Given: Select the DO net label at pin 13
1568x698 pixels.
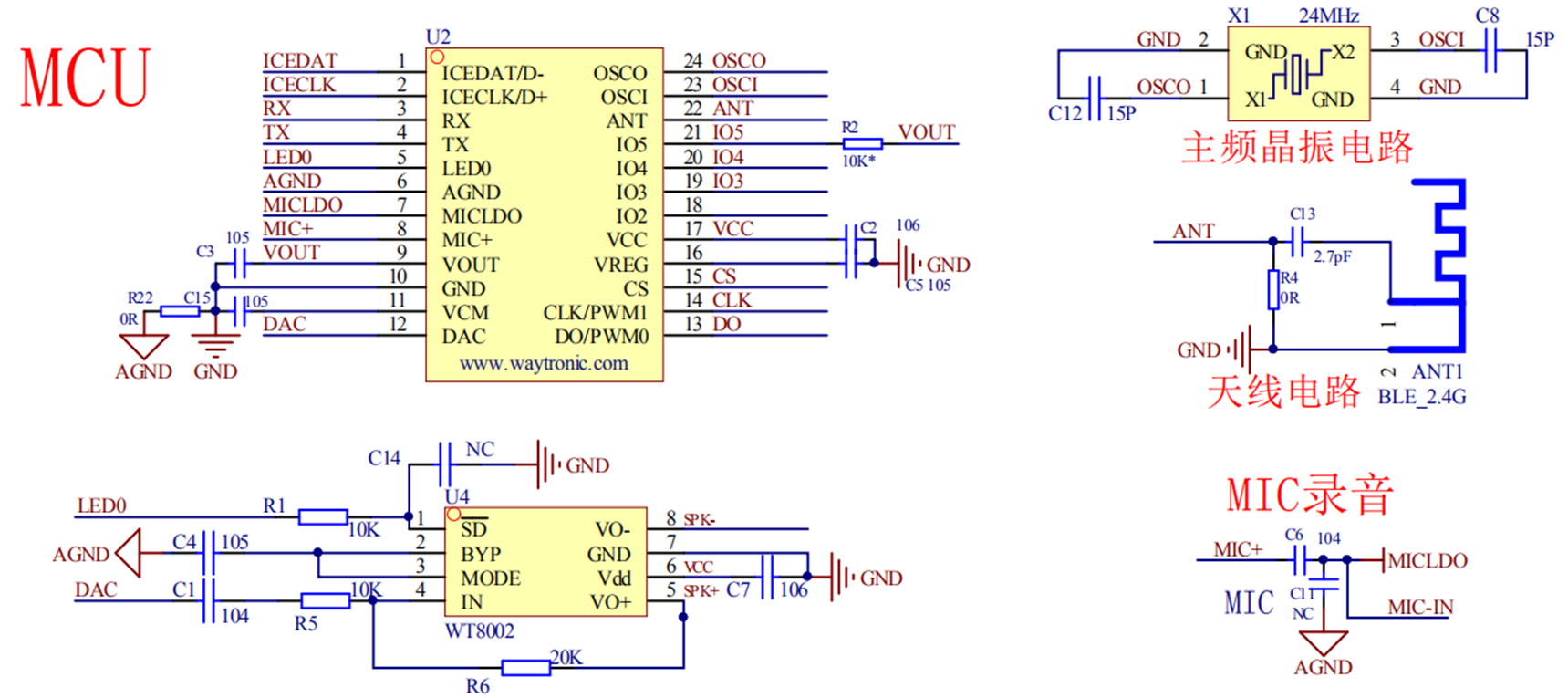Looking at the screenshot, I should coord(726,324).
